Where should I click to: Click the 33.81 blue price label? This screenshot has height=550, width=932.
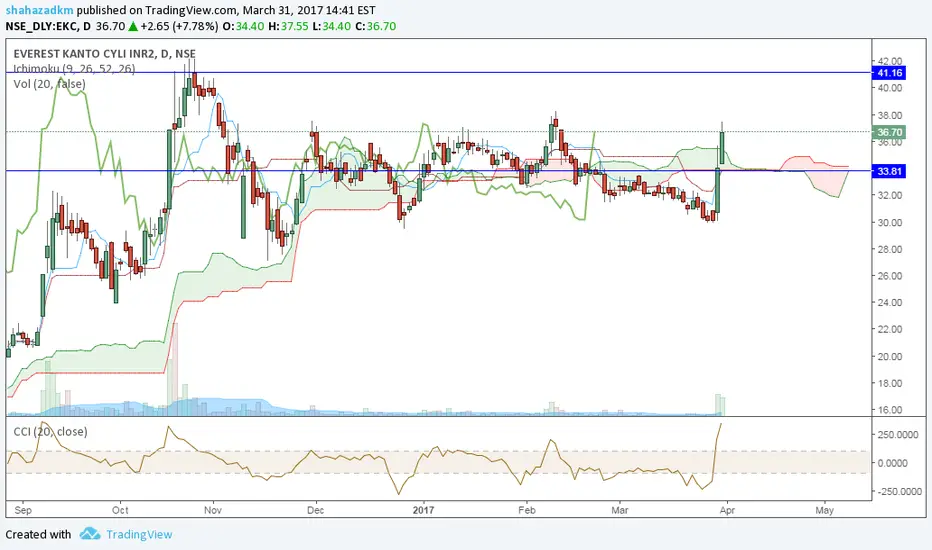click(889, 171)
